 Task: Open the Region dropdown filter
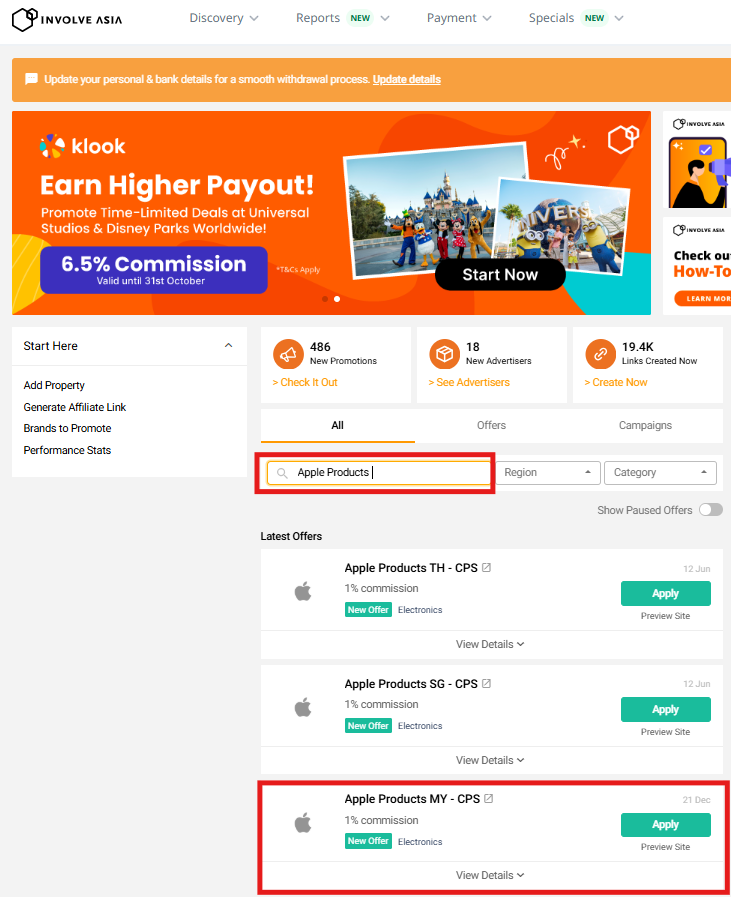(x=548, y=473)
